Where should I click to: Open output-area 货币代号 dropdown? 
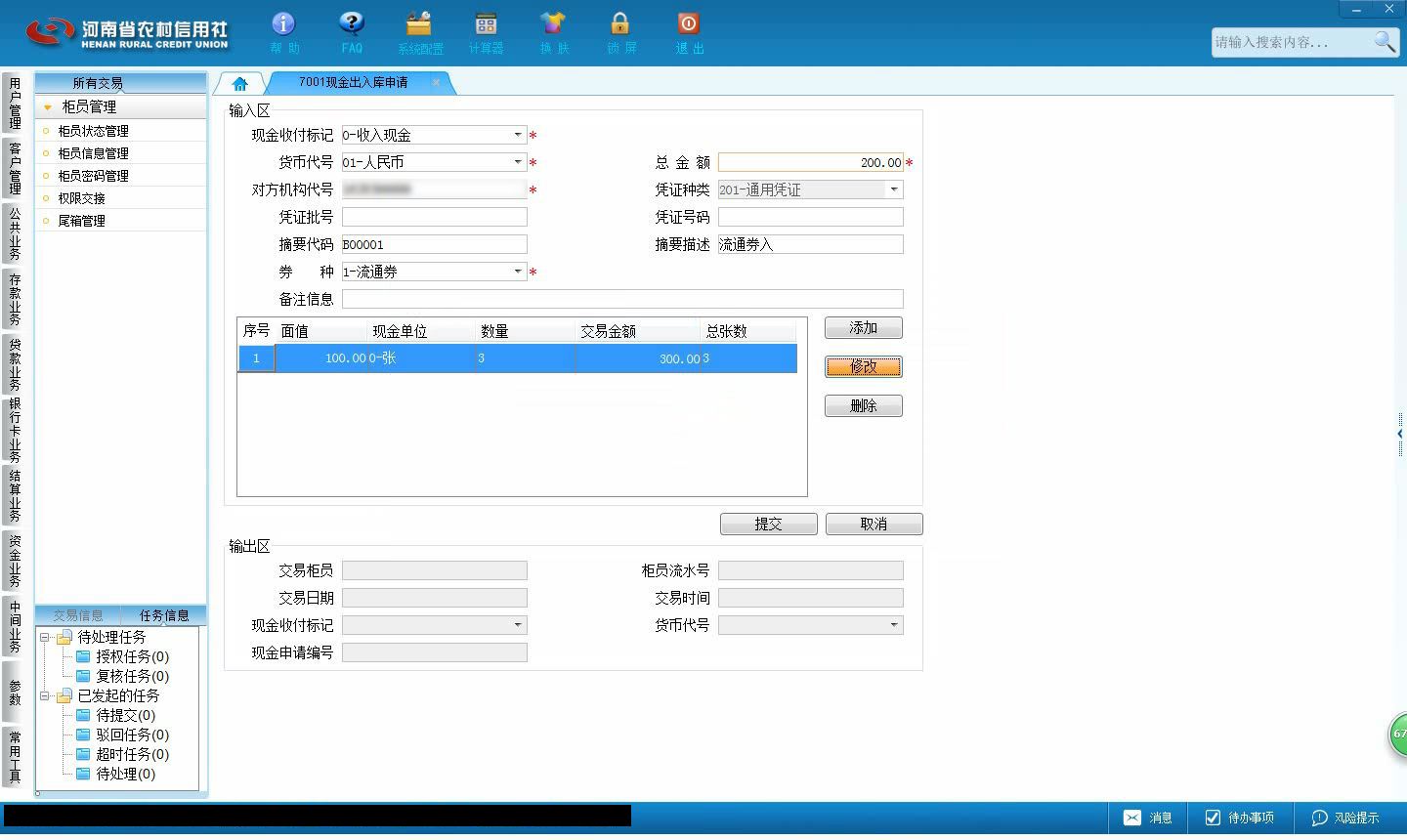pyautogui.click(x=893, y=625)
